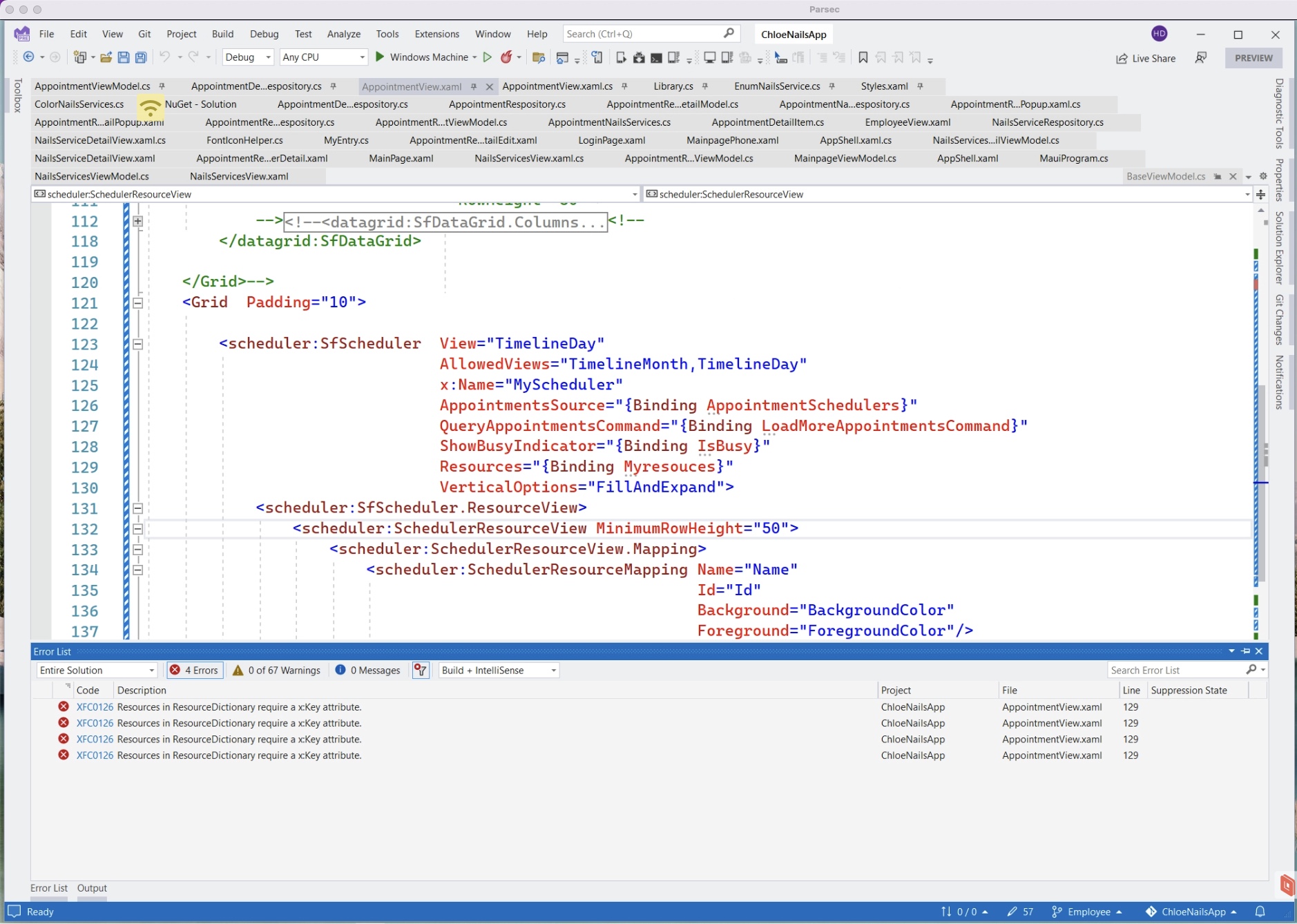1297x924 pixels.
Task: Click the Live Share button
Action: click(1146, 59)
